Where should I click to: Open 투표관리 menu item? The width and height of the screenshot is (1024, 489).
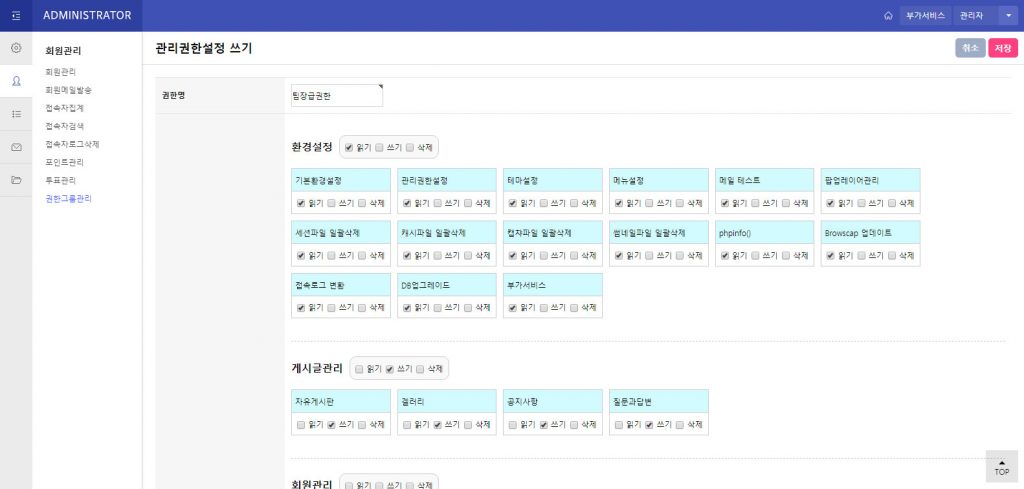[x=61, y=180]
